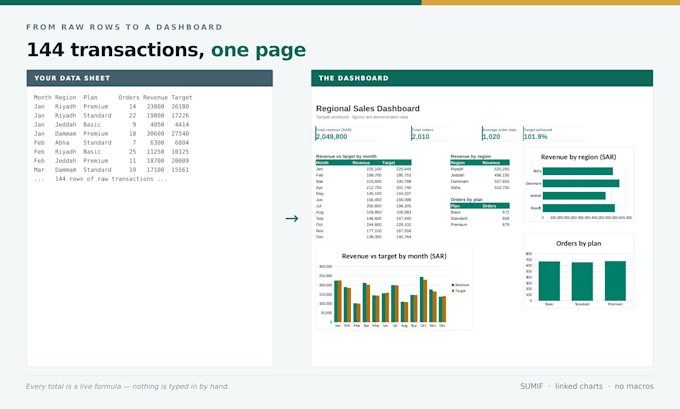Select the Abha row in region table
The width and height of the screenshot is (680, 409).
pos(480,188)
